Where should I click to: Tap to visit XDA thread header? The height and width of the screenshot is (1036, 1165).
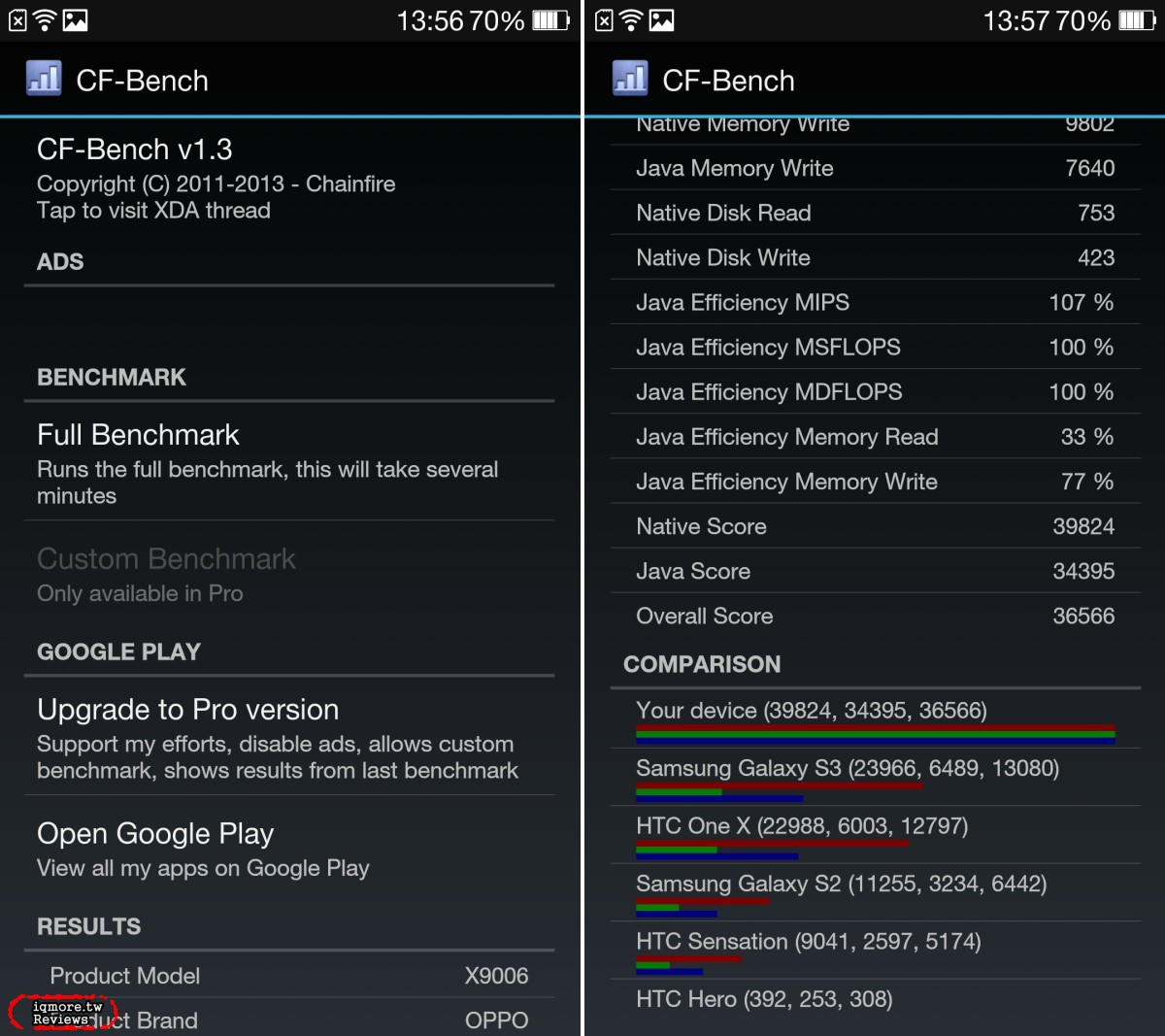pos(289,179)
